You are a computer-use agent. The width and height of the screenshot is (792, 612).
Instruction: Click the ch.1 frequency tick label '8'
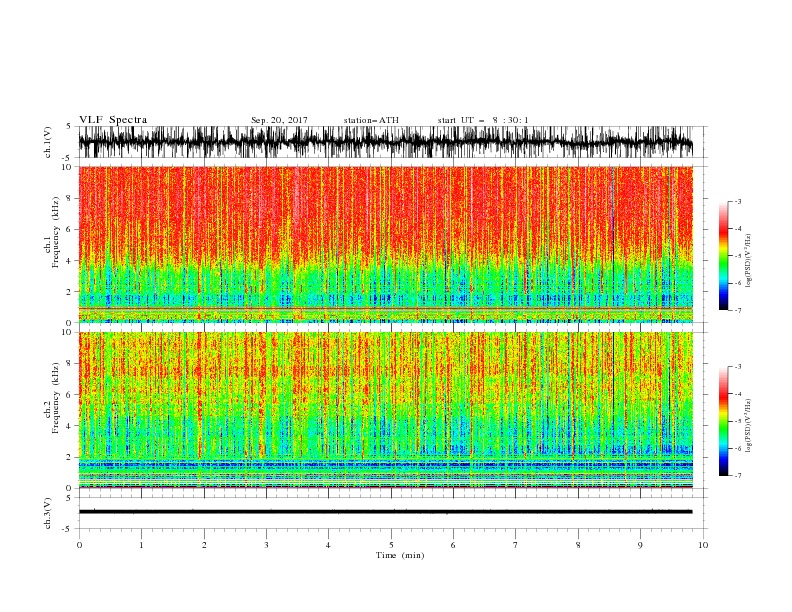(x=69, y=198)
